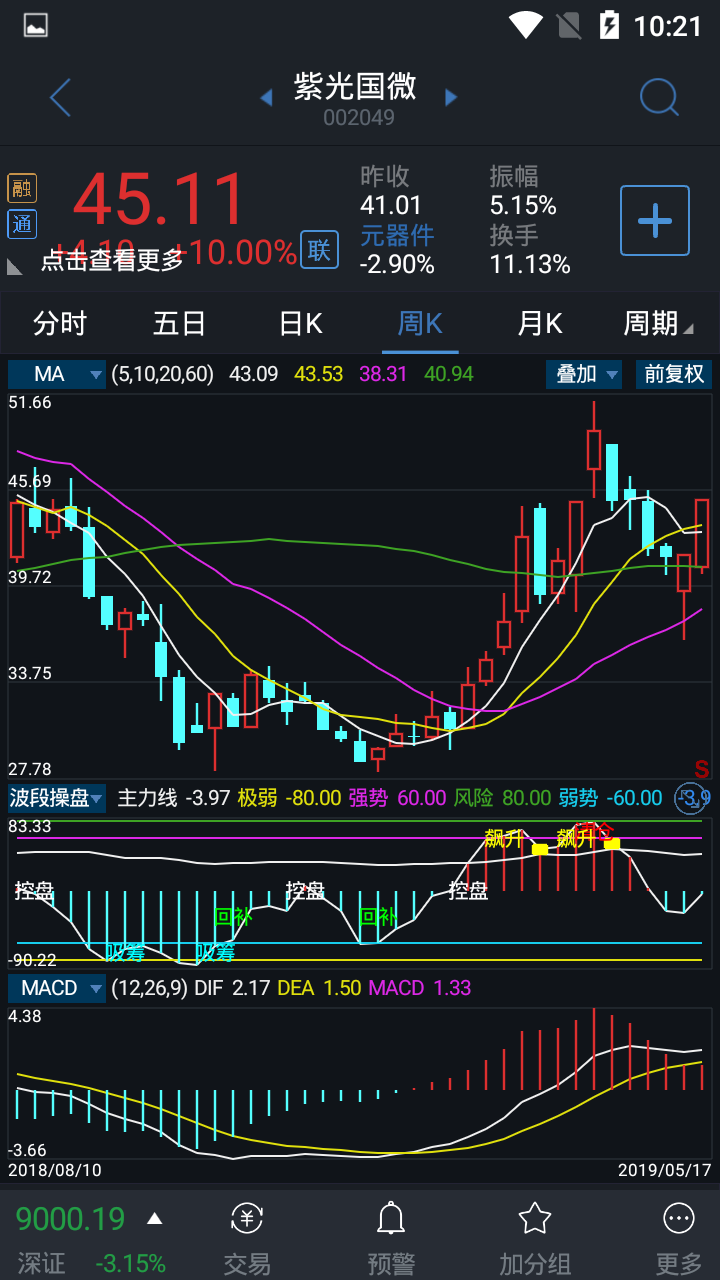Switch to the 五日 tab
720x1280 pixels.
[180, 323]
